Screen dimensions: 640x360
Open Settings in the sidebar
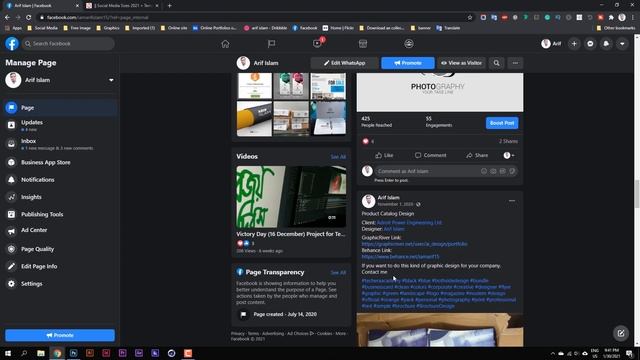(x=60, y=284)
